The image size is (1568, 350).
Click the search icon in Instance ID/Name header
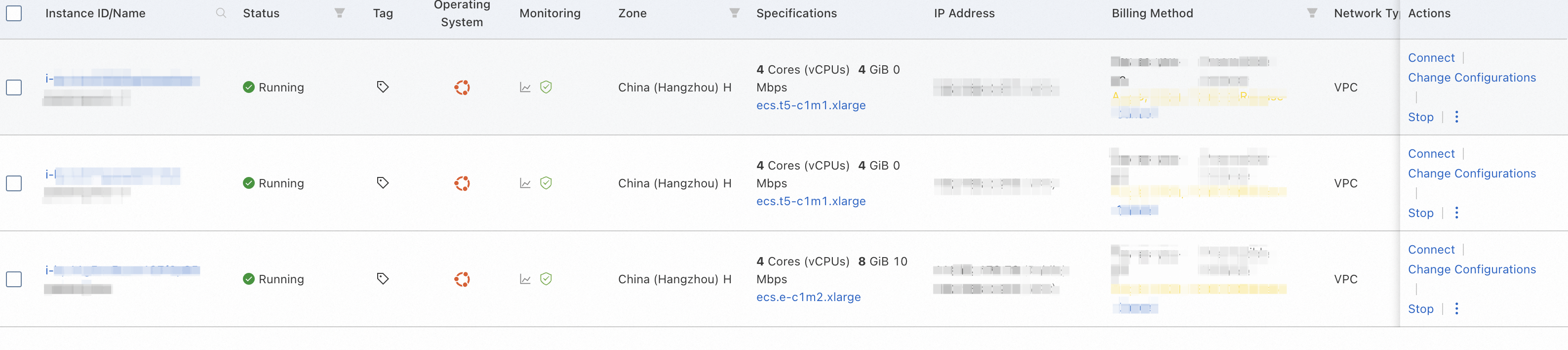tap(221, 13)
